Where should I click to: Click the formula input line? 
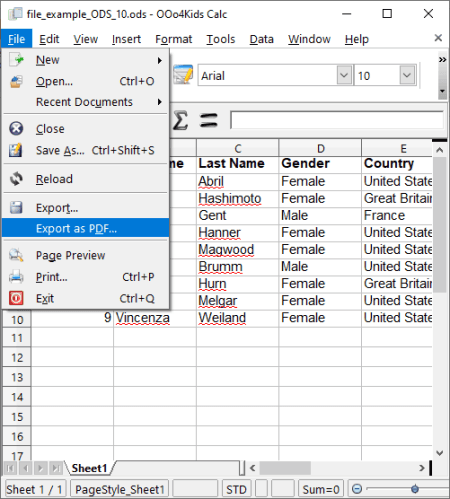337,120
